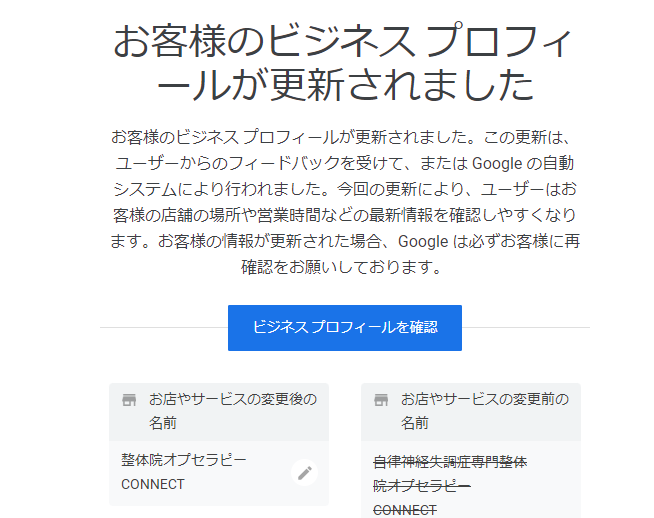Image resolution: width=654 pixels, height=518 pixels.
Task: Click store icon in 変更後の名前 header
Action: pyautogui.click(x=129, y=400)
